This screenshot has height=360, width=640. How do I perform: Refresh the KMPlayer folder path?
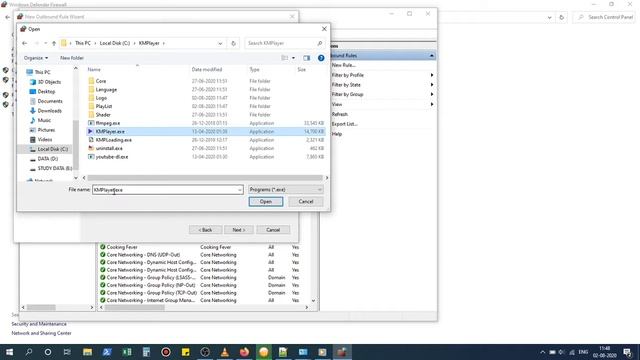point(233,43)
